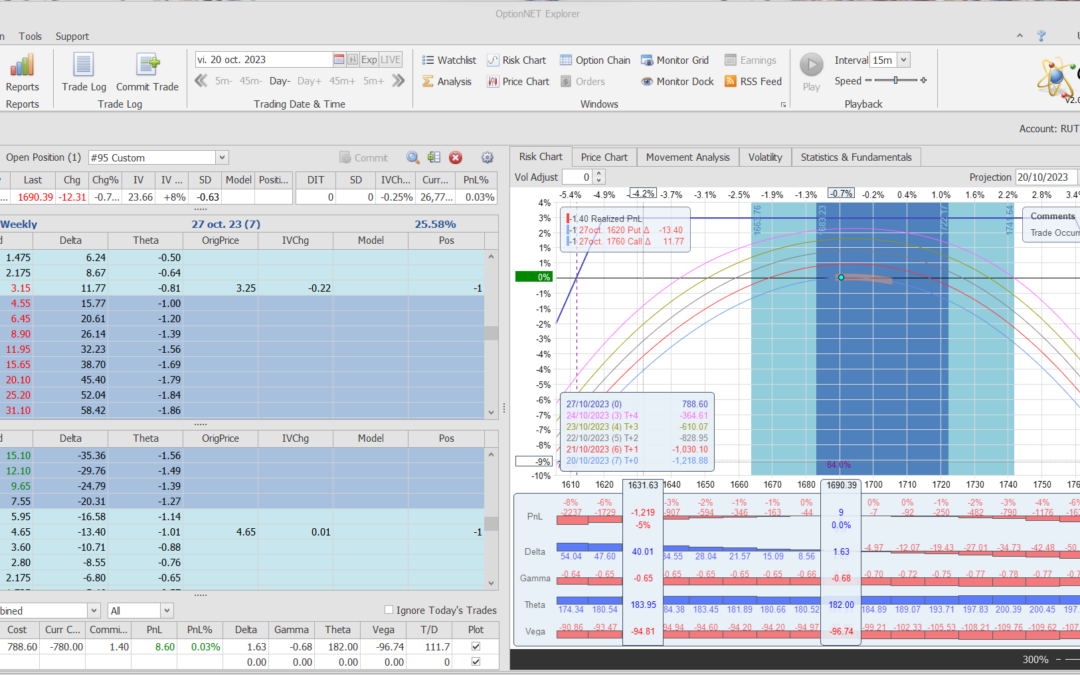Screen dimensions: 1080x675
Task: Enable Ignore Today's Trades checkbox
Action: pos(389,610)
